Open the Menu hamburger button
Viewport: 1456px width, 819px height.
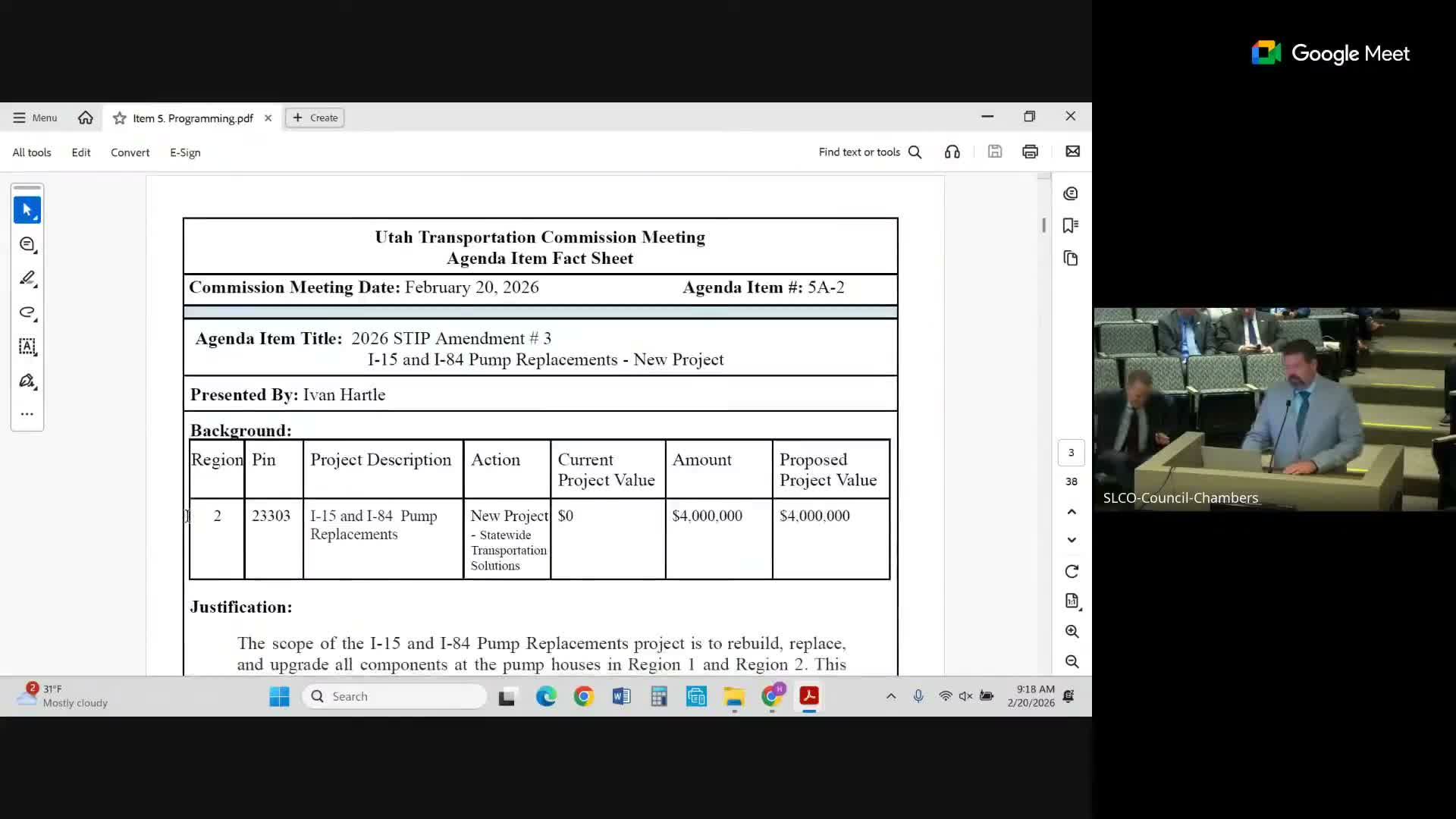tap(35, 118)
